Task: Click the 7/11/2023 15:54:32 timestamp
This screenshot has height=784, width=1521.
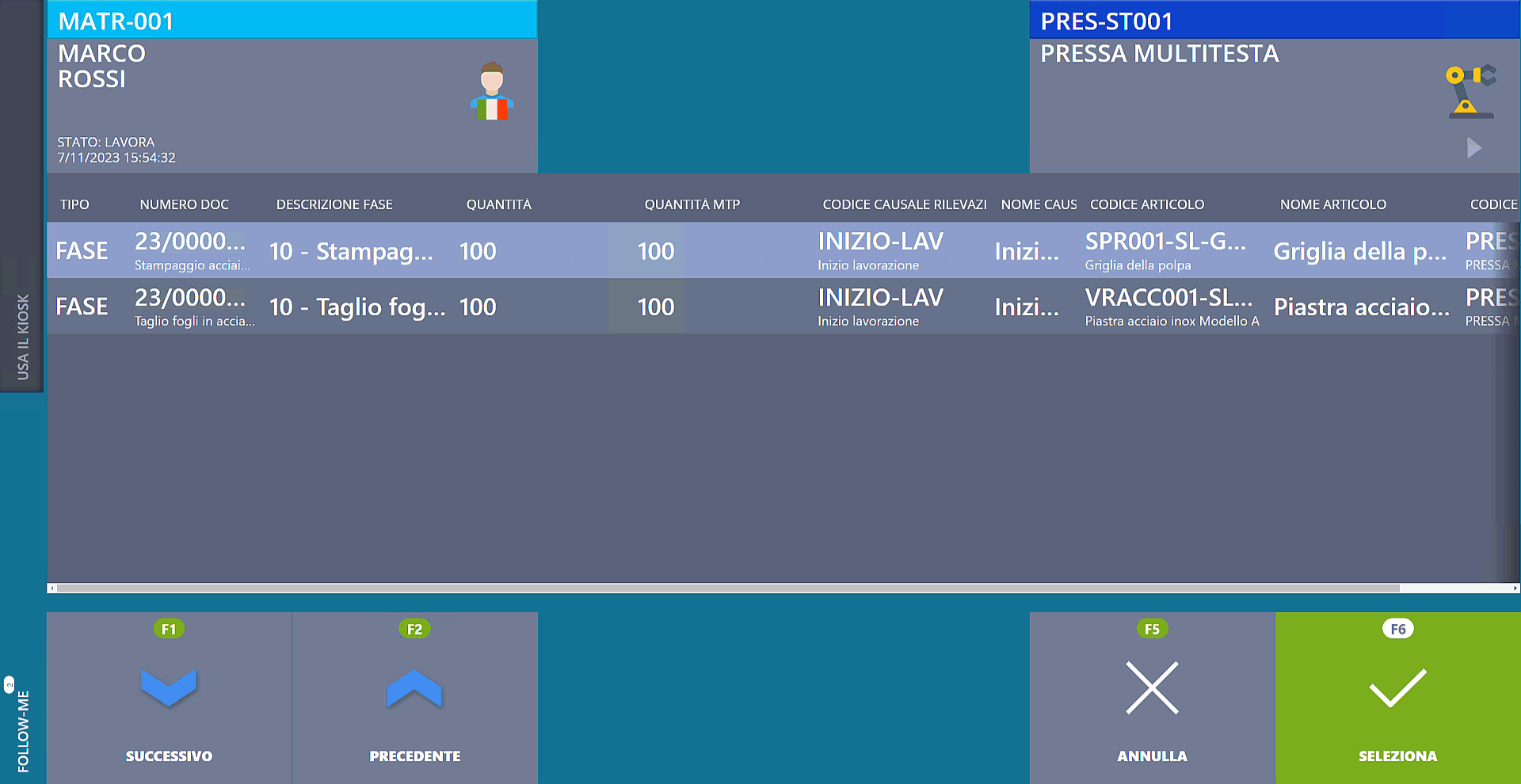Action: click(x=116, y=158)
